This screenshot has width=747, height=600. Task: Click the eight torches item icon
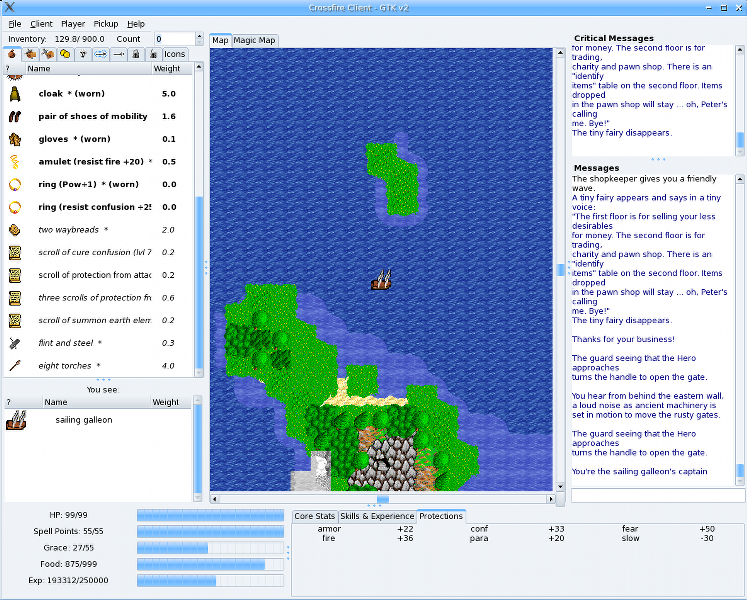click(x=15, y=366)
